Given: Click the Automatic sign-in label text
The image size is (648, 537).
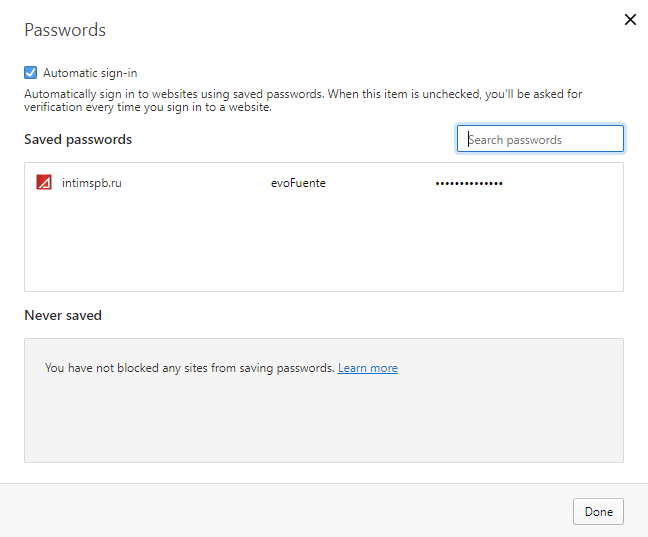Looking at the screenshot, I should pyautogui.click(x=90, y=73).
